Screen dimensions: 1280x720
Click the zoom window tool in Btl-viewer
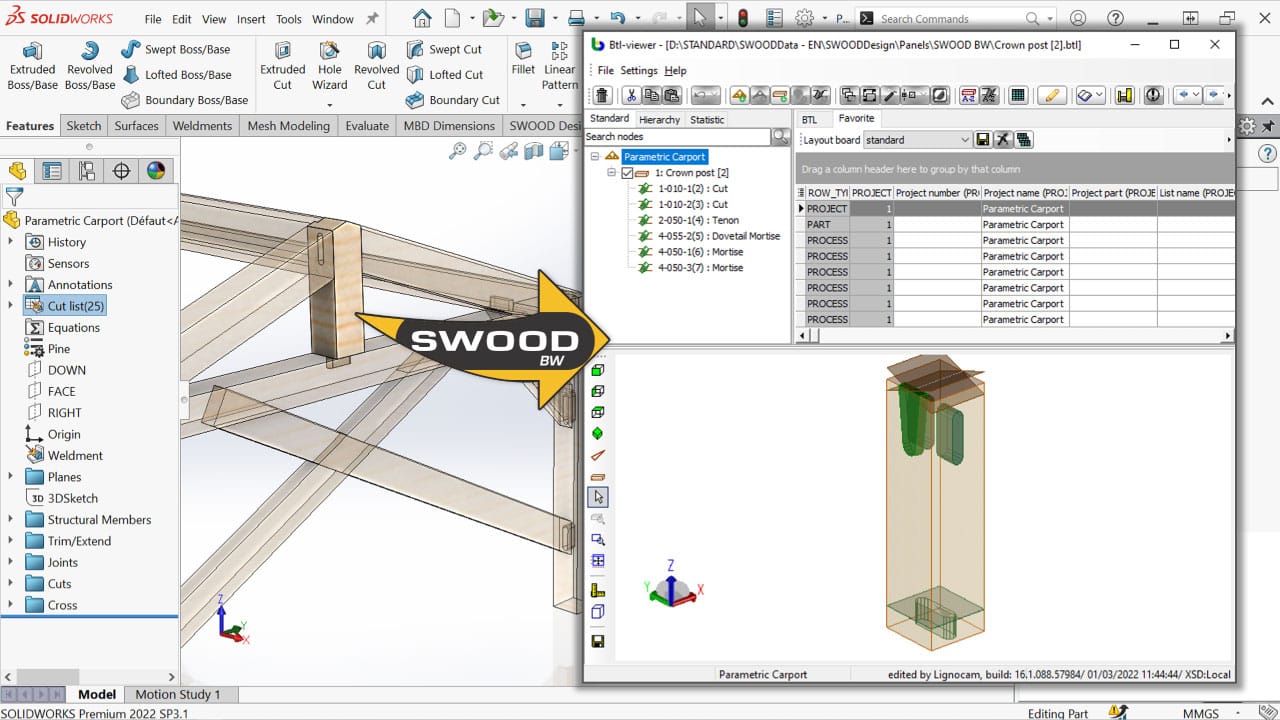click(x=598, y=539)
